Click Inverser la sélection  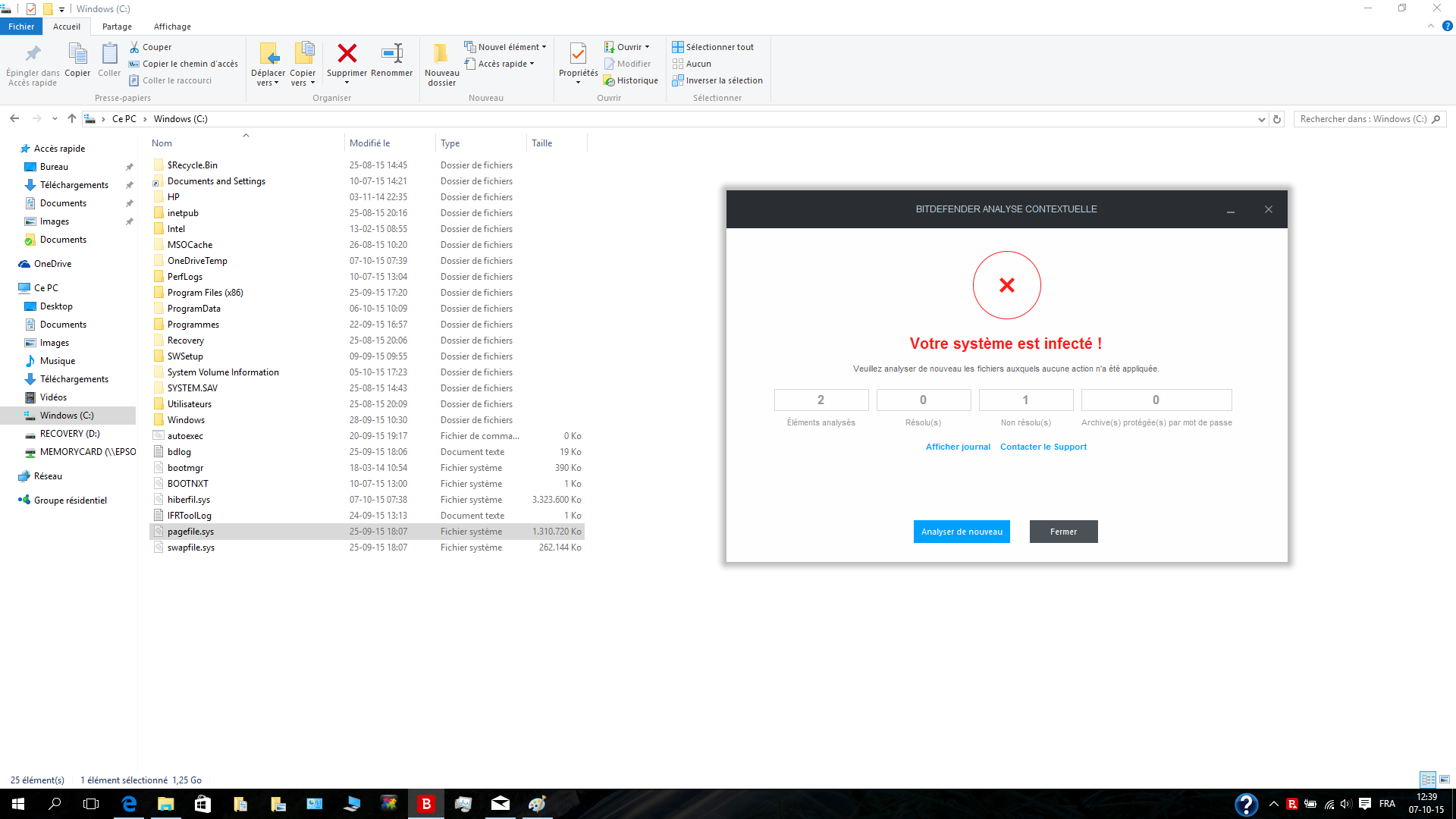pyautogui.click(x=717, y=80)
